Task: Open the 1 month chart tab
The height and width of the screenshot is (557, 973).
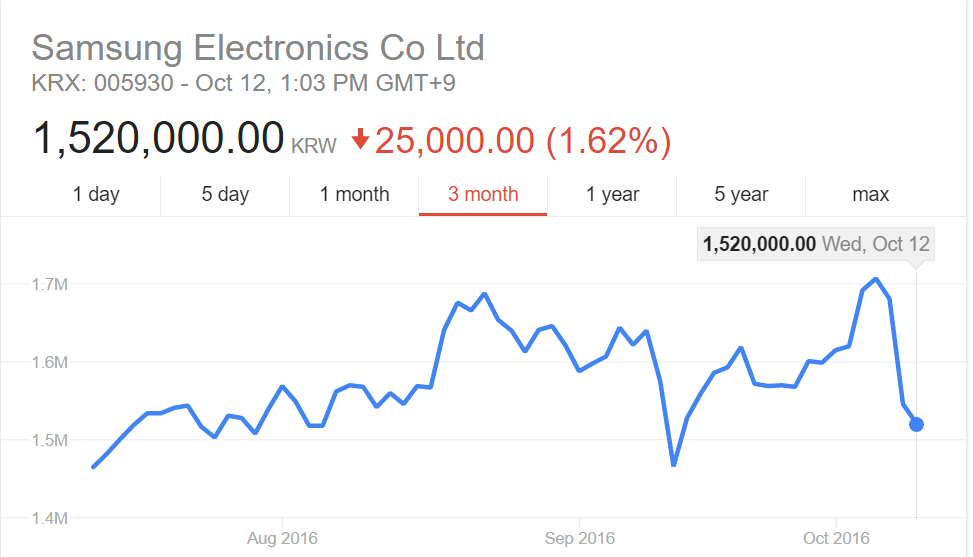Action: coord(354,194)
